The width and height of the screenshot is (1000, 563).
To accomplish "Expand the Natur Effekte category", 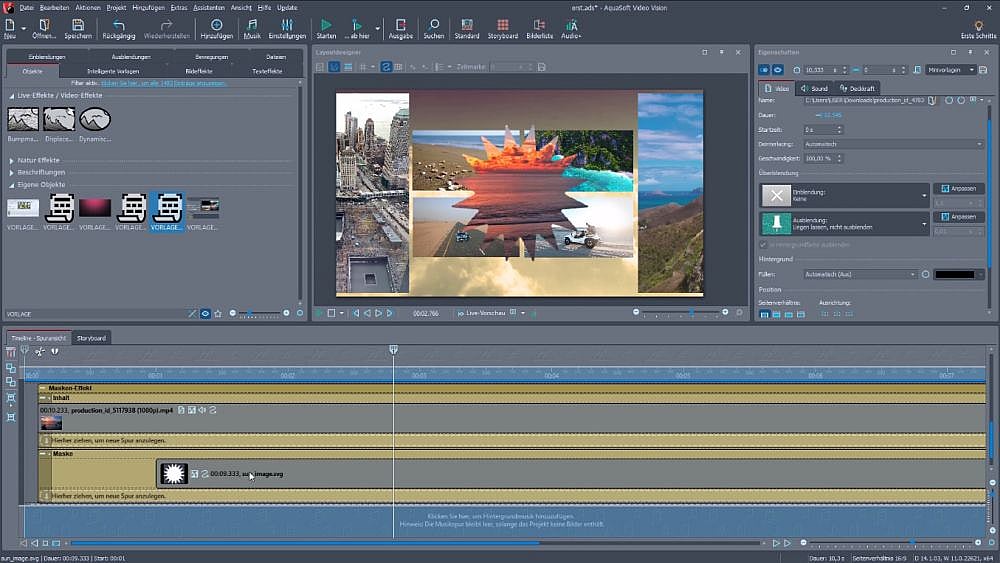I will pos(12,160).
